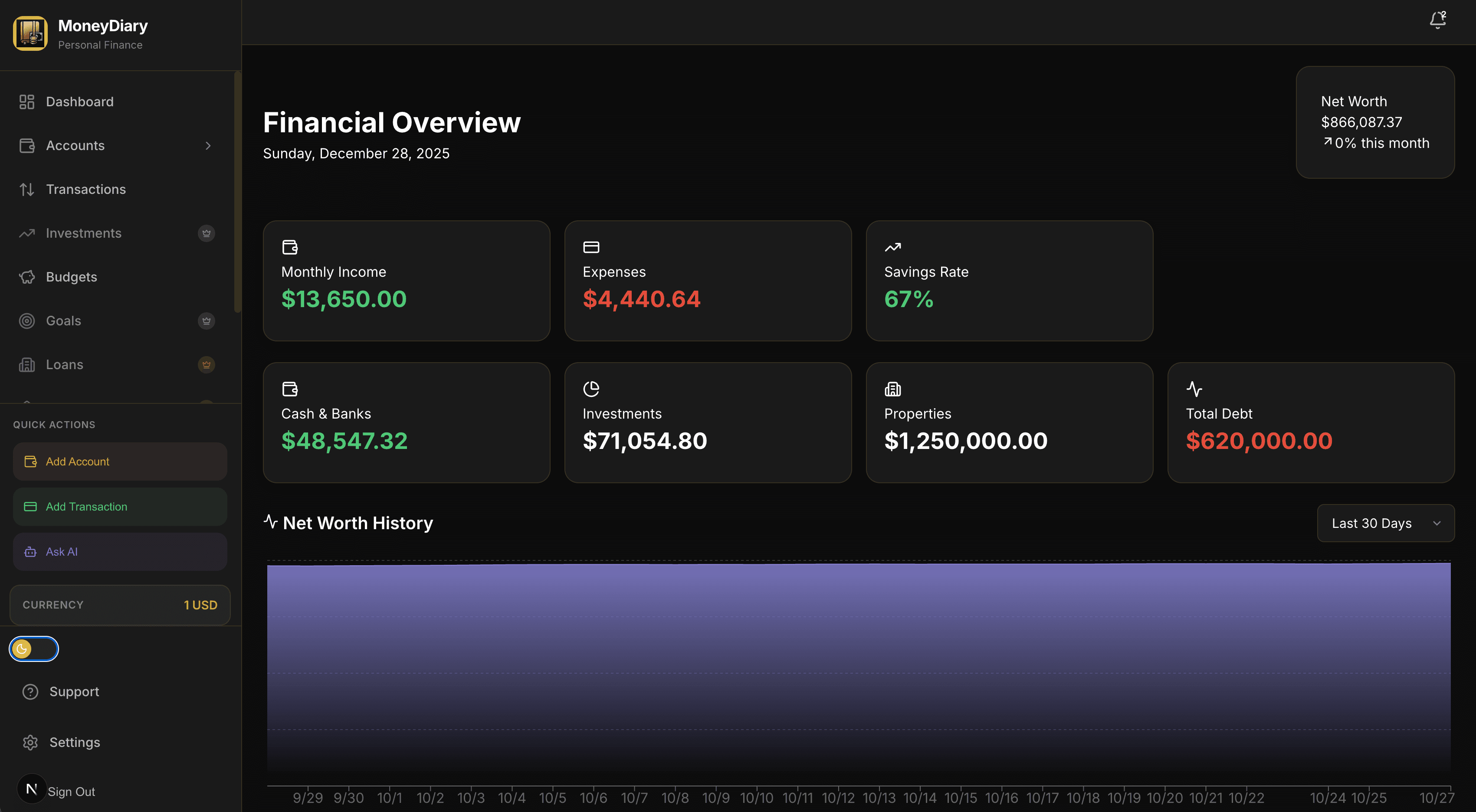Click the crown badge next to Goals

coord(206,321)
